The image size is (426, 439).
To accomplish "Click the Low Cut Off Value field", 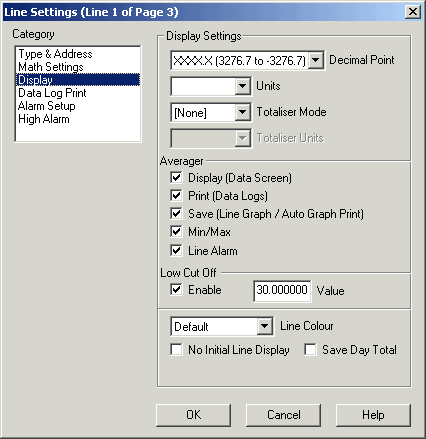I will coord(282,291).
